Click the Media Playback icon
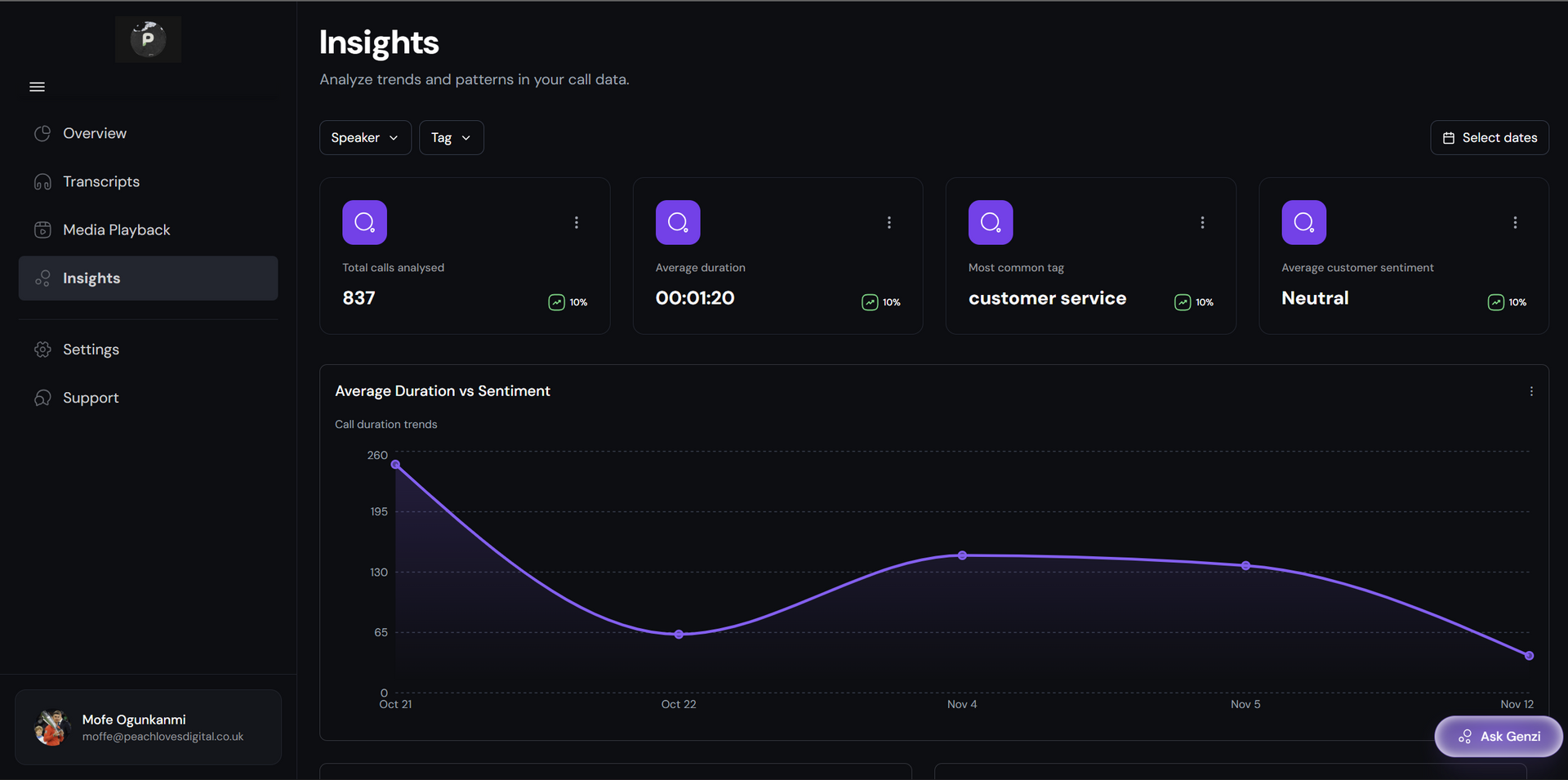Image resolution: width=1568 pixels, height=780 pixels. (x=42, y=230)
